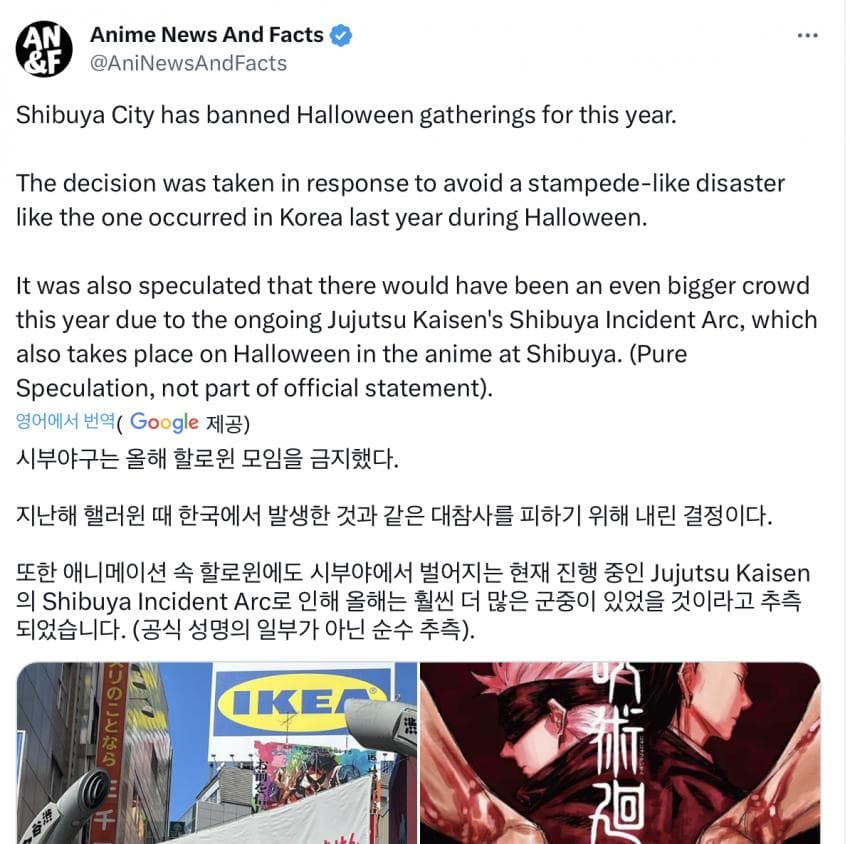Open the Shibuya street photo thumbnail

pyautogui.click(x=217, y=752)
